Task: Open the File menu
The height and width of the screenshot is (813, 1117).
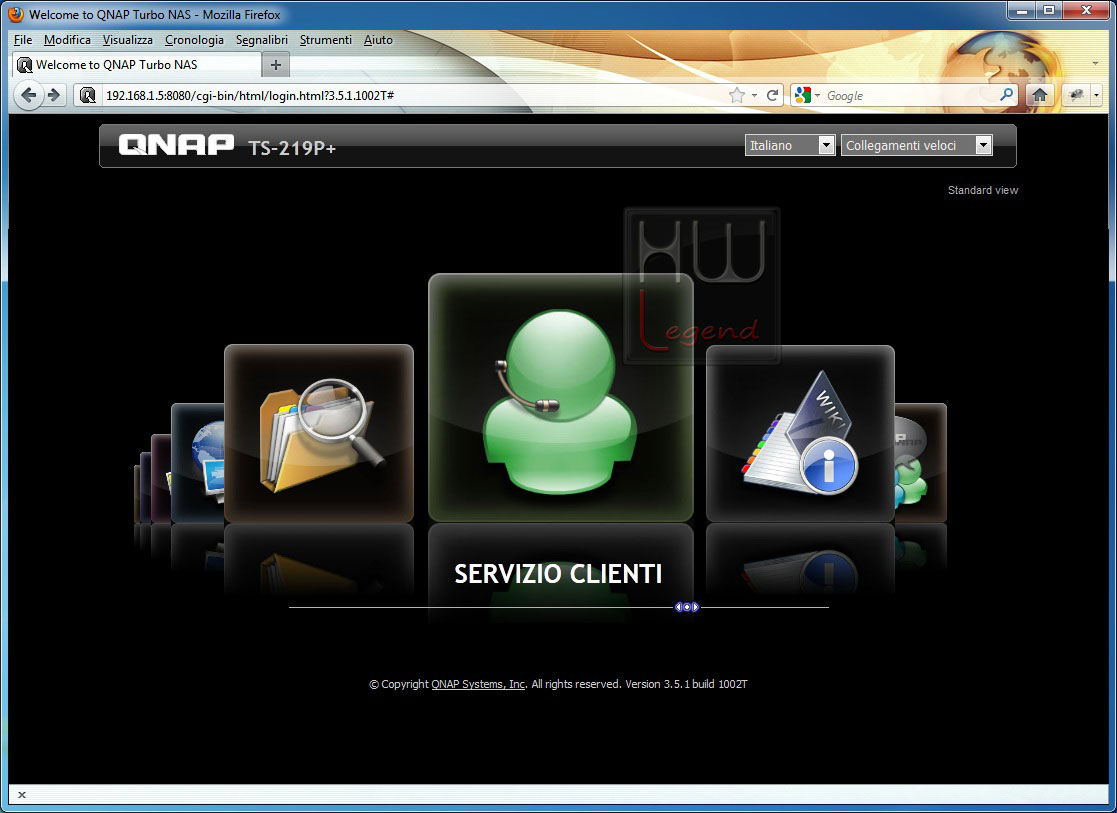Action: (23, 40)
